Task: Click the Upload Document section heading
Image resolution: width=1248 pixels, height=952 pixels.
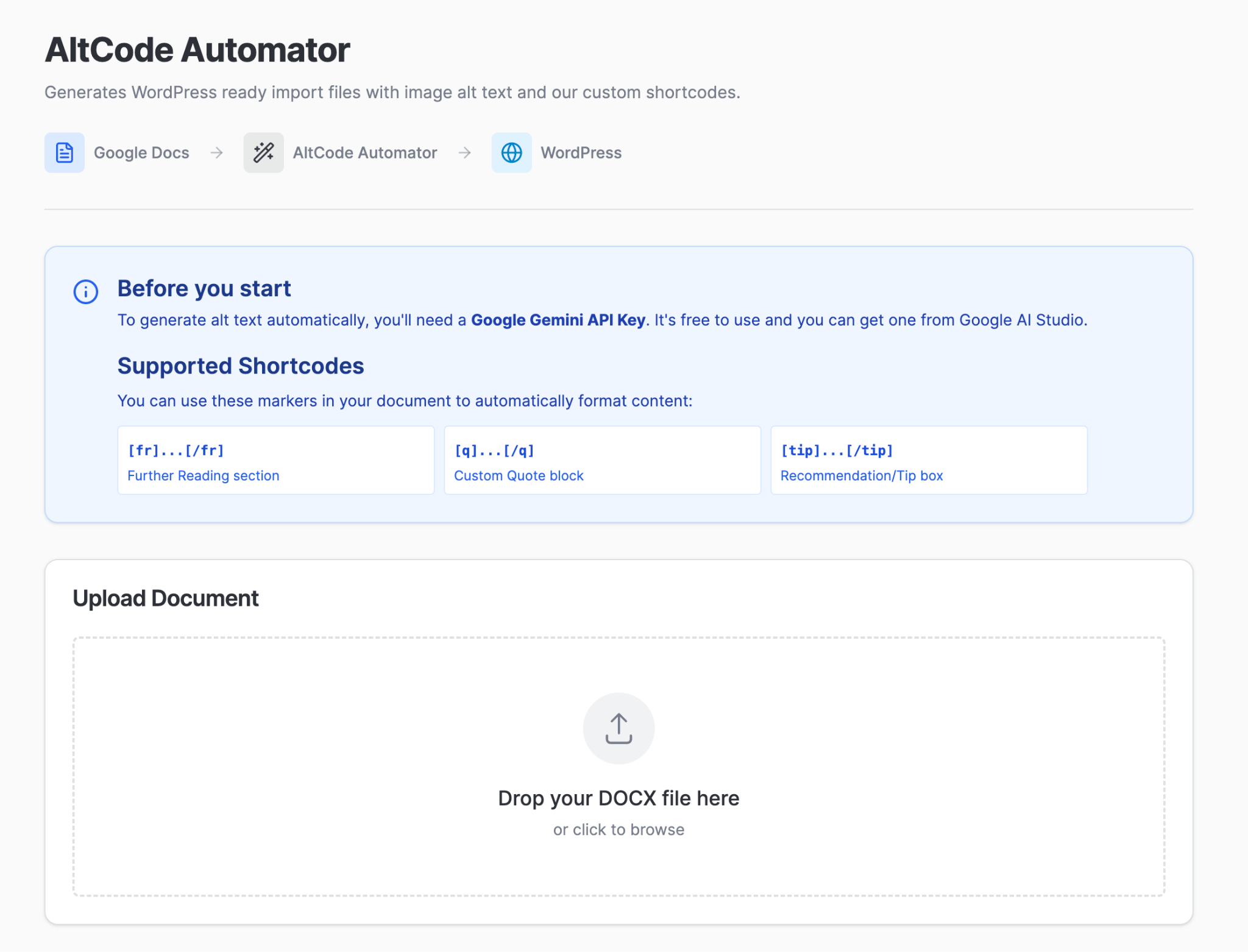Action: [166, 598]
